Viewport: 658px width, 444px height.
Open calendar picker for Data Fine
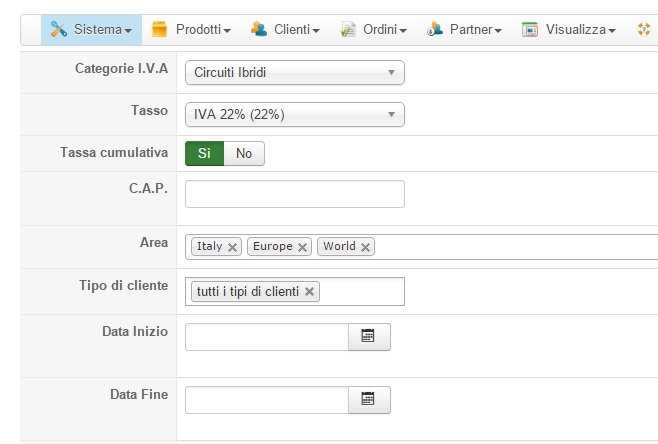click(x=368, y=400)
